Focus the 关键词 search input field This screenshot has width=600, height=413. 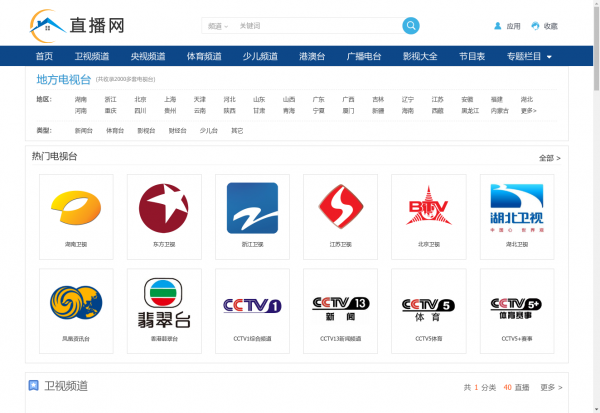[x=318, y=26]
